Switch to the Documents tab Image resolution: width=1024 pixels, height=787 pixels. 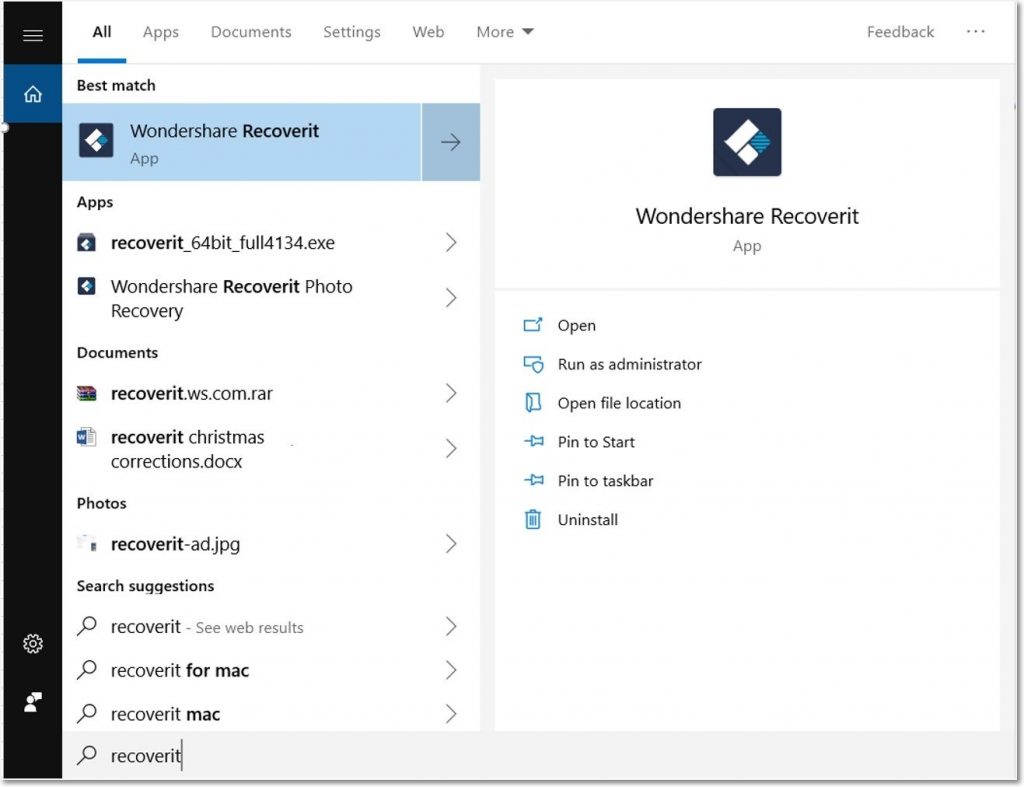[250, 31]
